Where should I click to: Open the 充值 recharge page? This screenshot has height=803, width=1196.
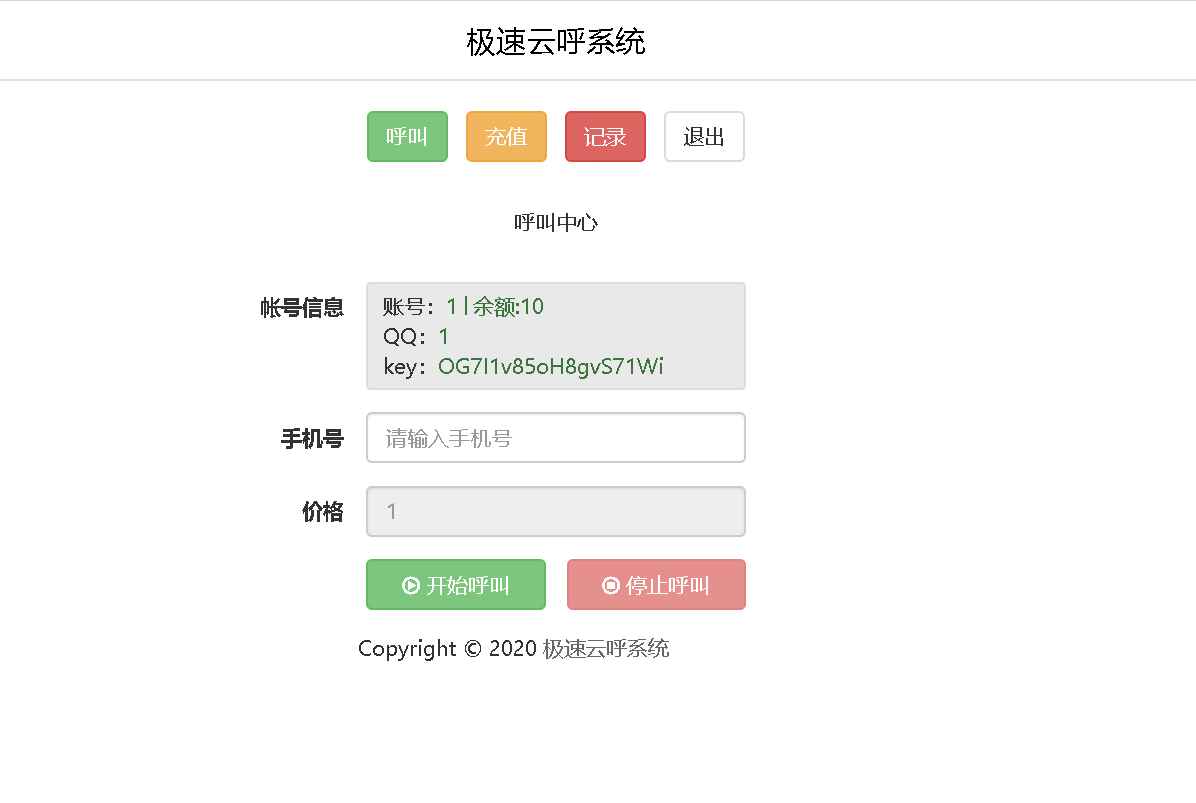506,137
